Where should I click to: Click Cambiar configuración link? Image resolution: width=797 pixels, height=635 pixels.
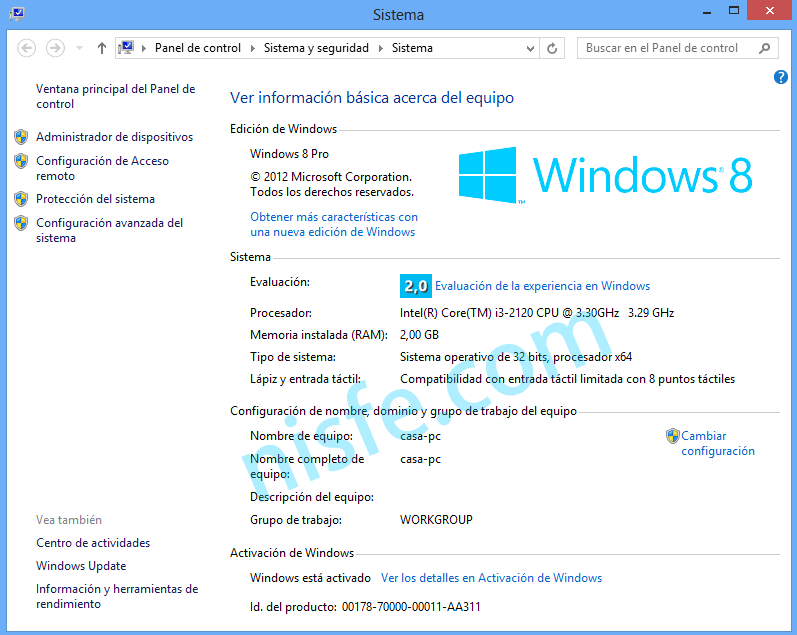pyautogui.click(x=718, y=443)
